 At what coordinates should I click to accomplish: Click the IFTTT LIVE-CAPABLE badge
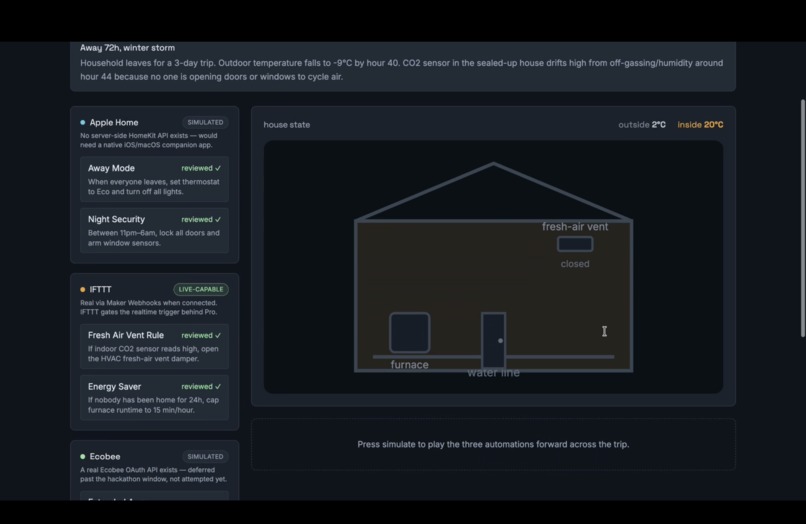(x=201, y=290)
